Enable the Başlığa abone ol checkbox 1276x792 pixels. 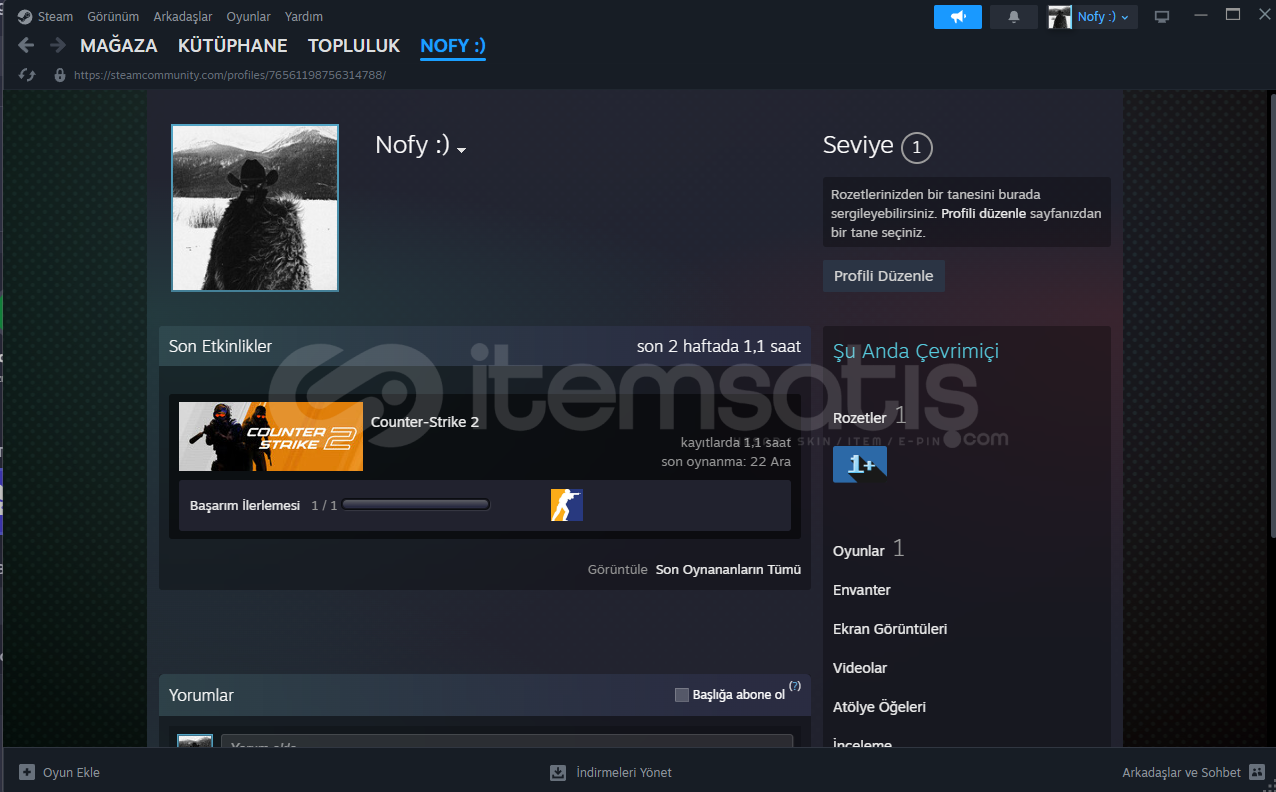682,695
